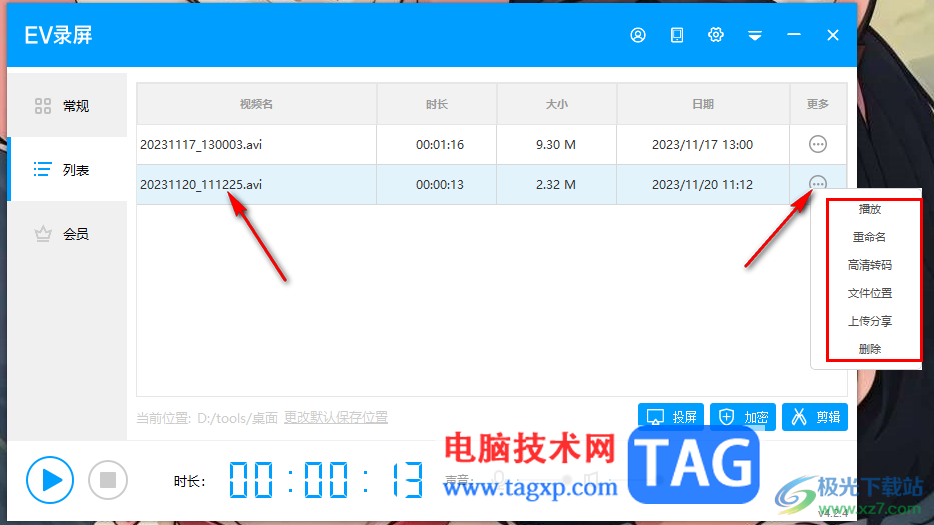Image resolution: width=934 pixels, height=525 pixels.
Task: Click the 2023/11/17 13:00 date cell
Action: click(x=702, y=145)
